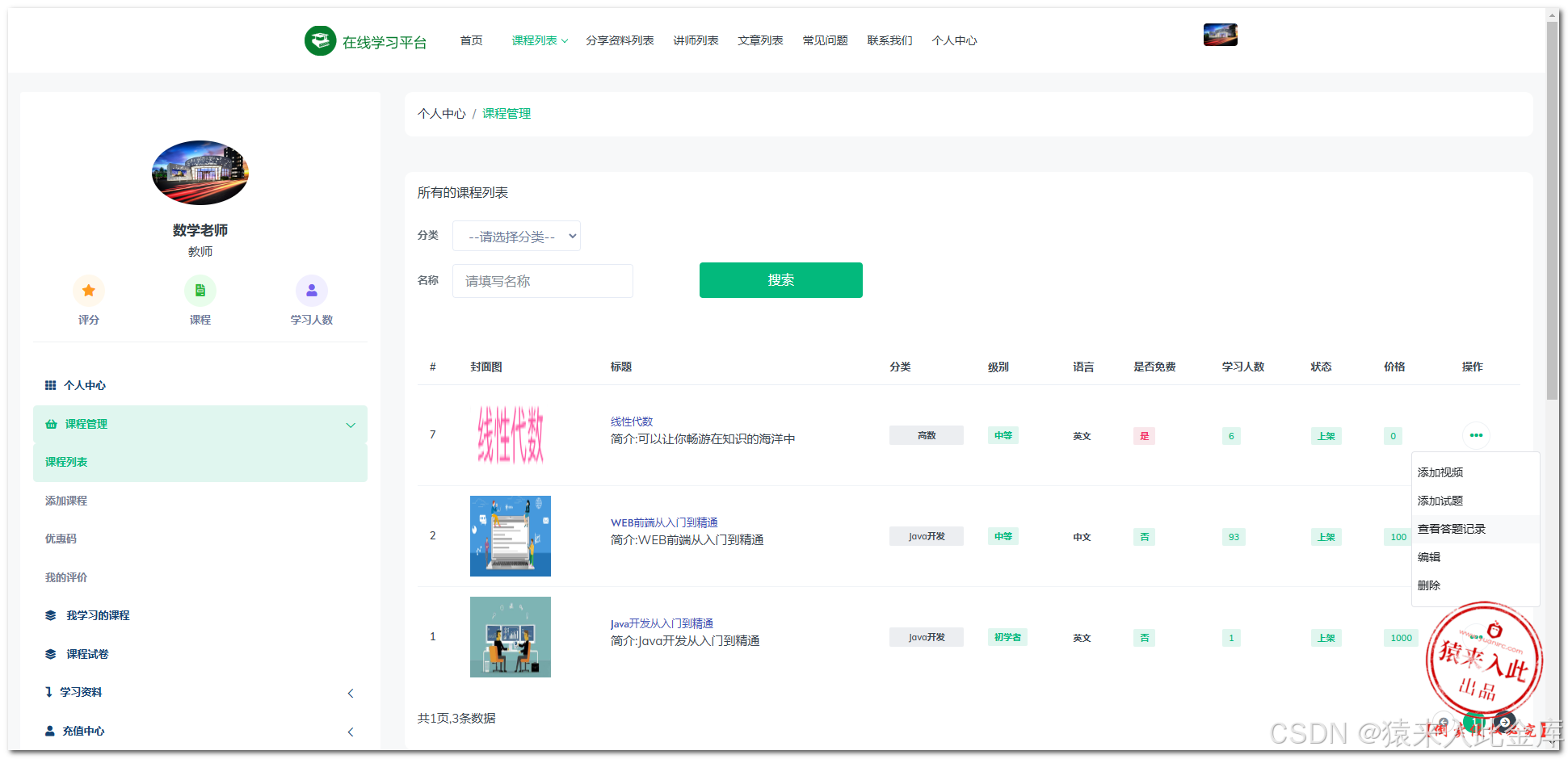Open the WEB前端从入门到精通 course link
The image size is (1568, 759).
[664, 522]
